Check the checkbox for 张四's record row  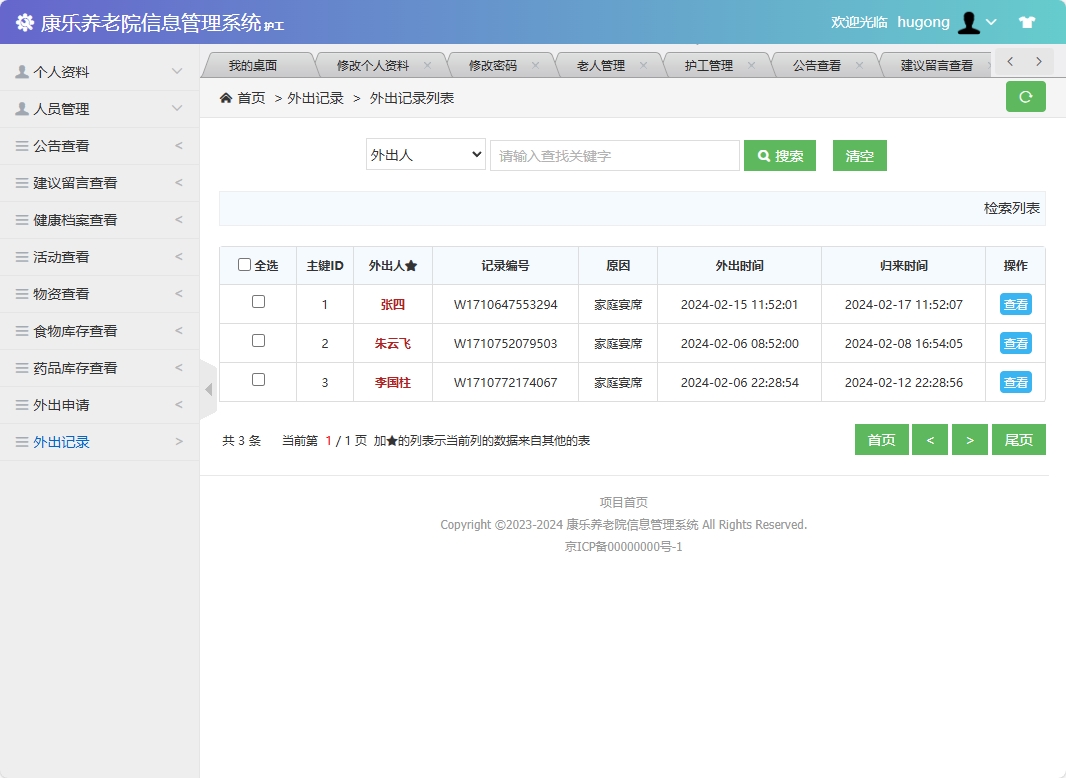tap(258, 303)
